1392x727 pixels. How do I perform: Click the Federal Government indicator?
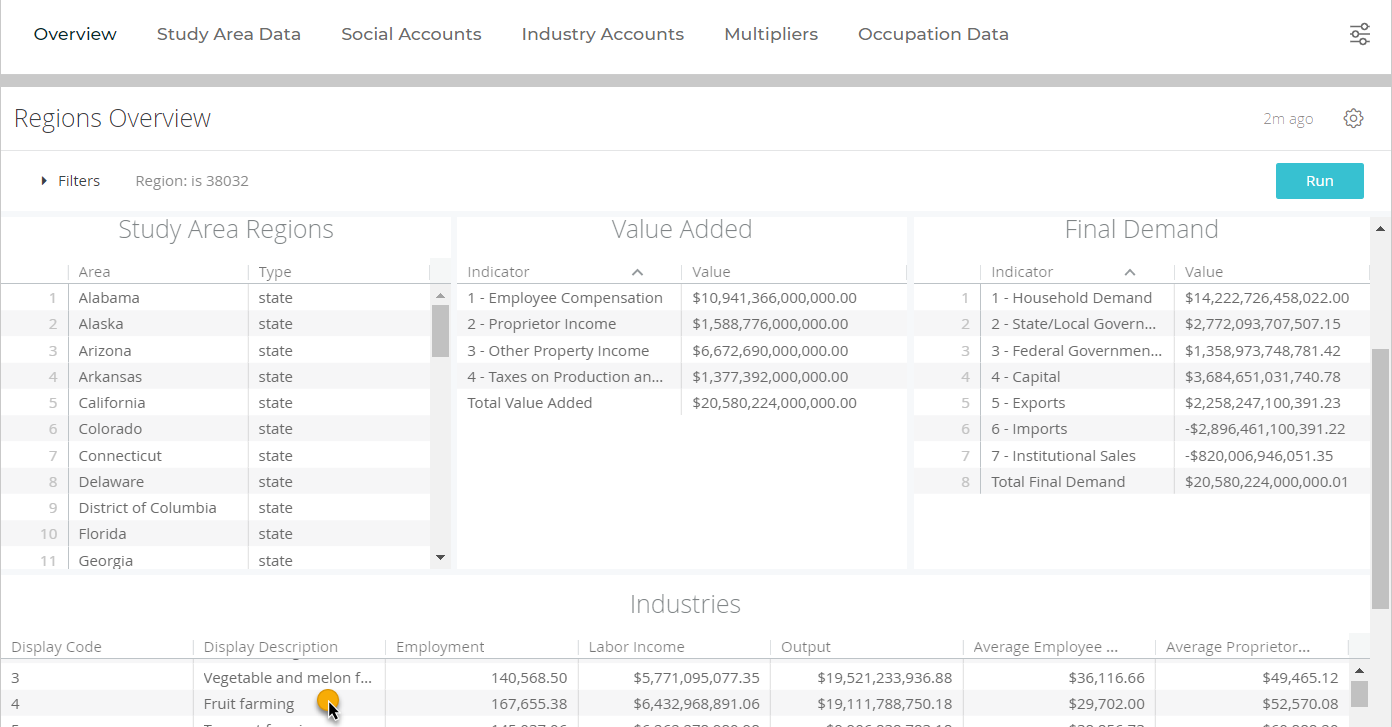coord(1077,351)
